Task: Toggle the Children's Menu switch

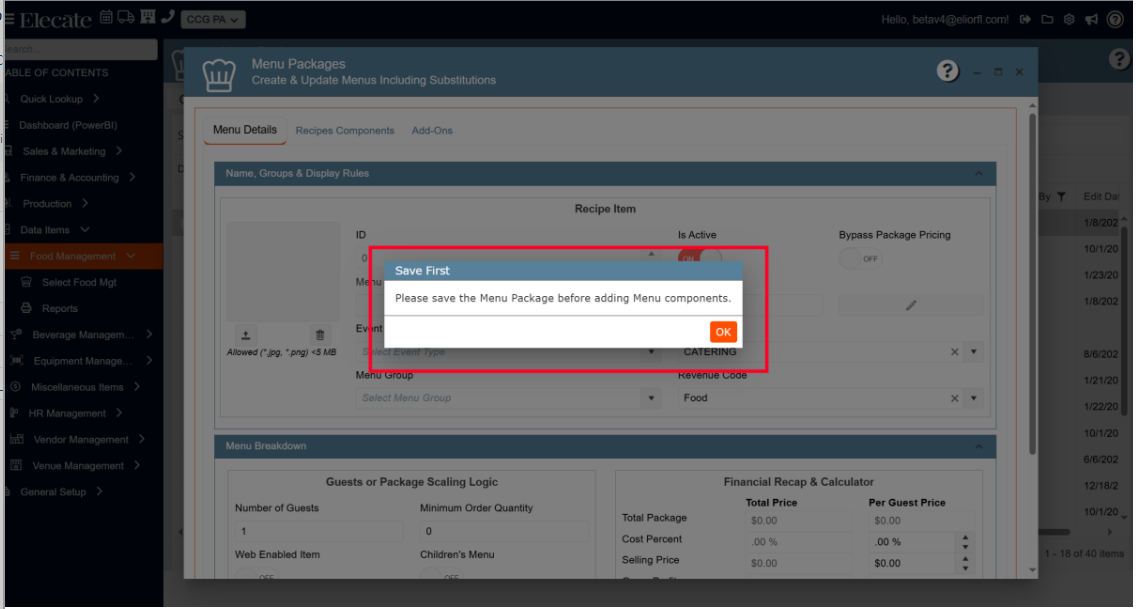Action: (x=440, y=576)
